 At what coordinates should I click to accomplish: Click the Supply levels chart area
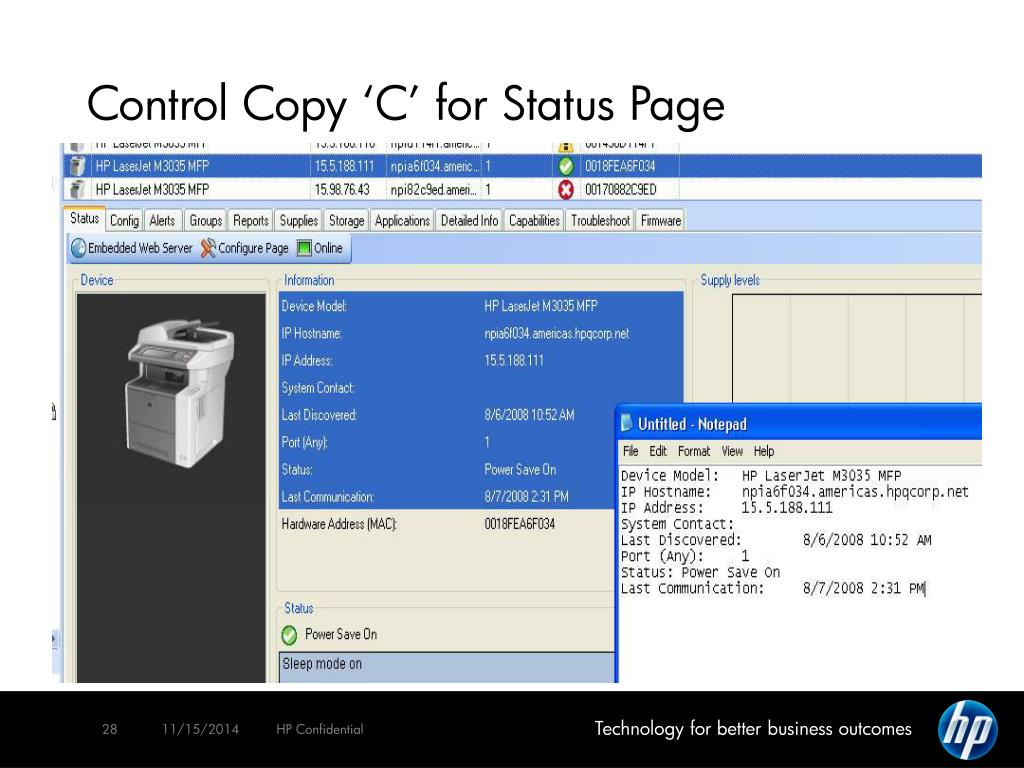coord(857,348)
